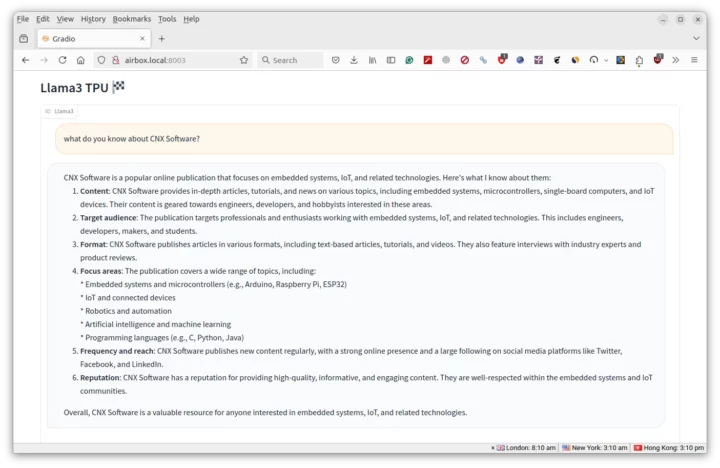The image size is (720, 468).
Task: Click 'Artificial intelligence and machine learning' bullet text
Action: pyautogui.click(x=158, y=324)
